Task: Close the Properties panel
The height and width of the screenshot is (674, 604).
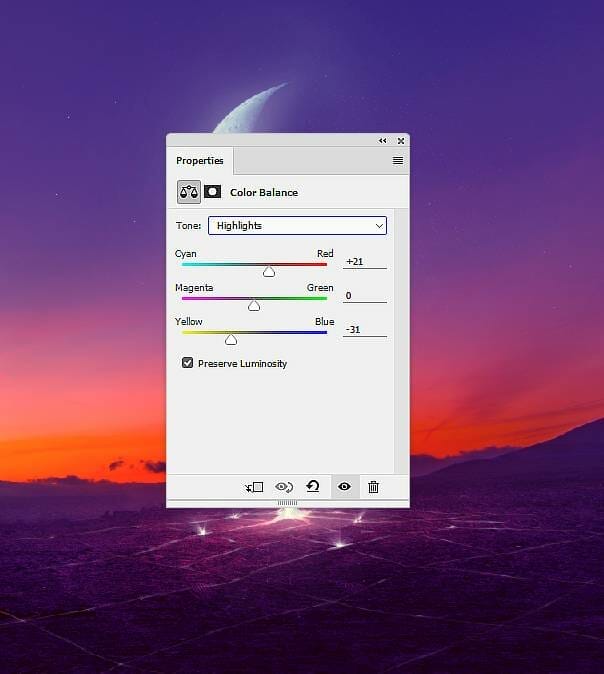Action: pos(401,141)
